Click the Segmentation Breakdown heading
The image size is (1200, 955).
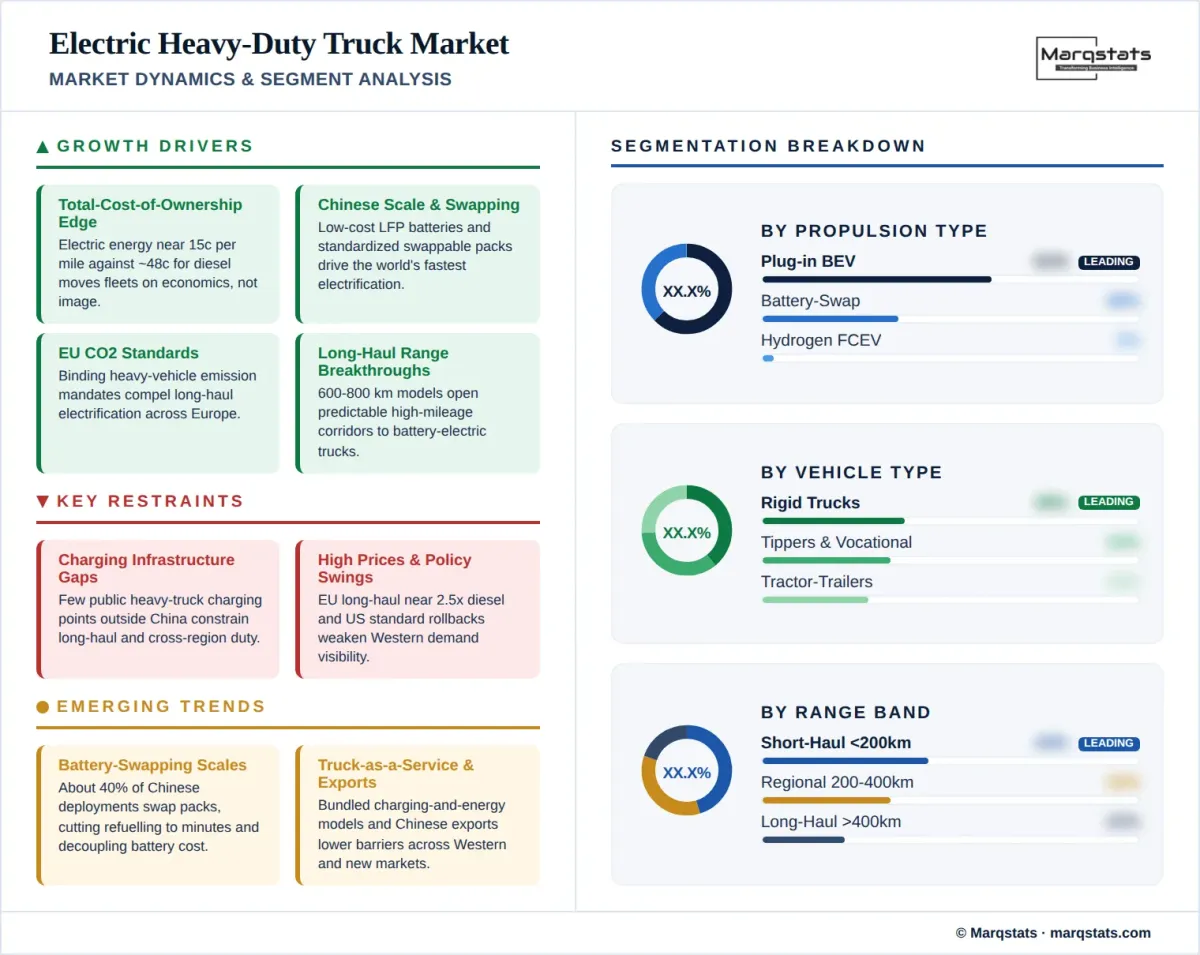click(x=768, y=146)
